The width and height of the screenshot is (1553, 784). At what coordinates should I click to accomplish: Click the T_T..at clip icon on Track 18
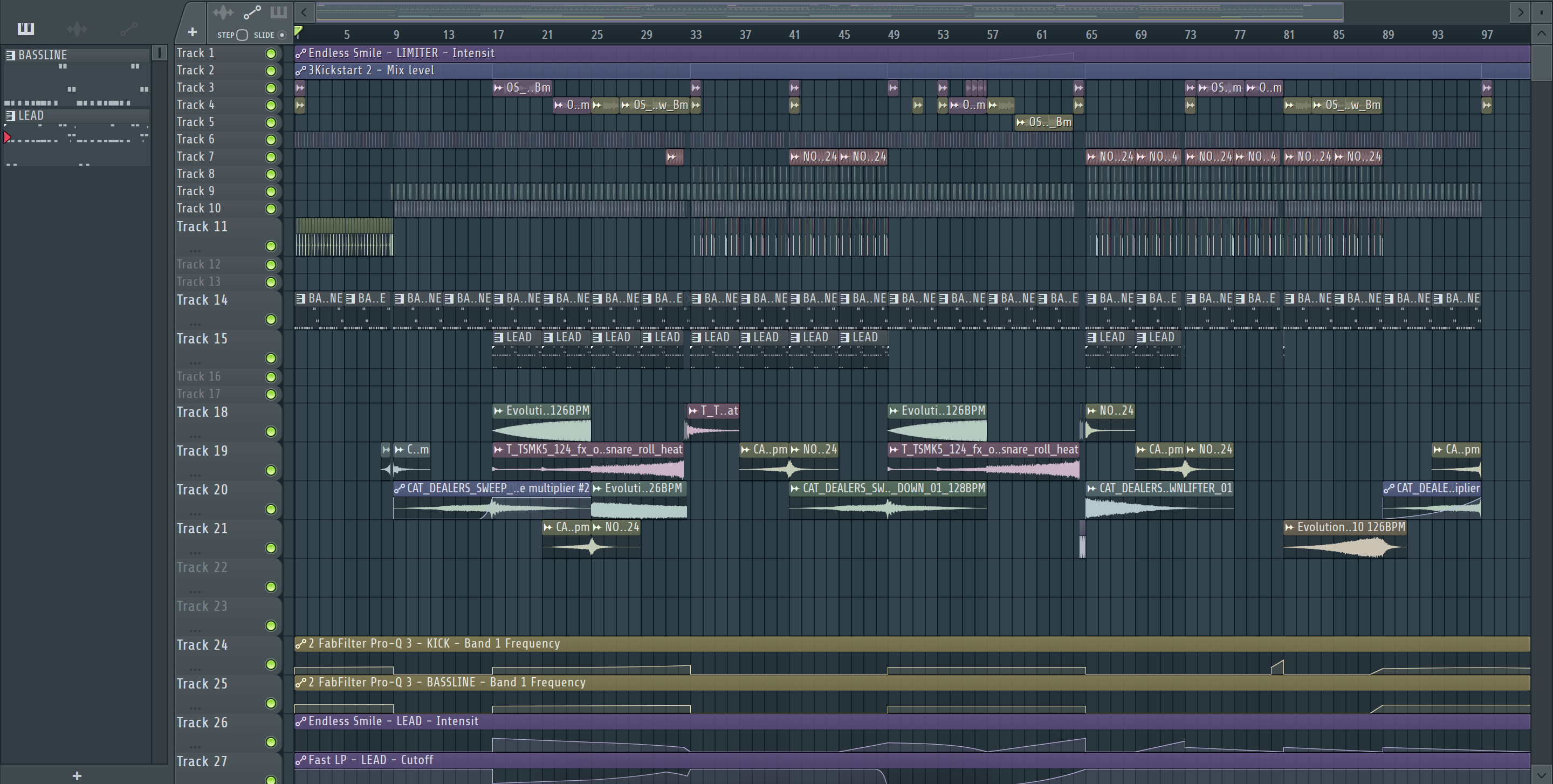point(693,411)
